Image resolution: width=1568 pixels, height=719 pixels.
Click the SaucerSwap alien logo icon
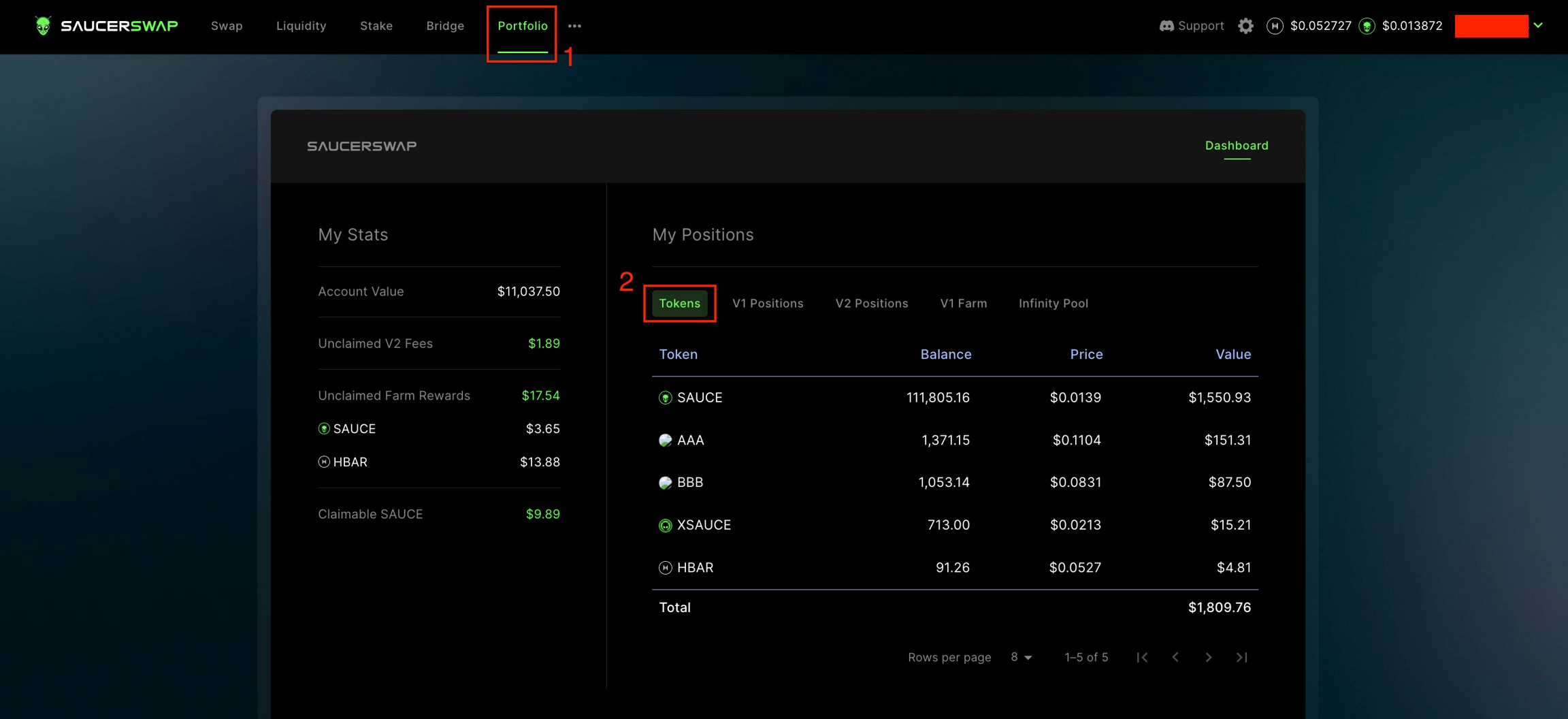[43, 26]
